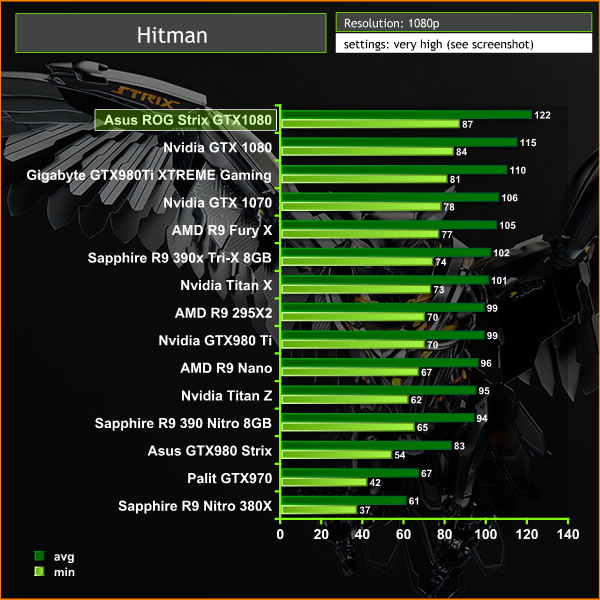Select the Nvidia Titan Z label
Viewport: 600px width, 600px height.
[227, 396]
